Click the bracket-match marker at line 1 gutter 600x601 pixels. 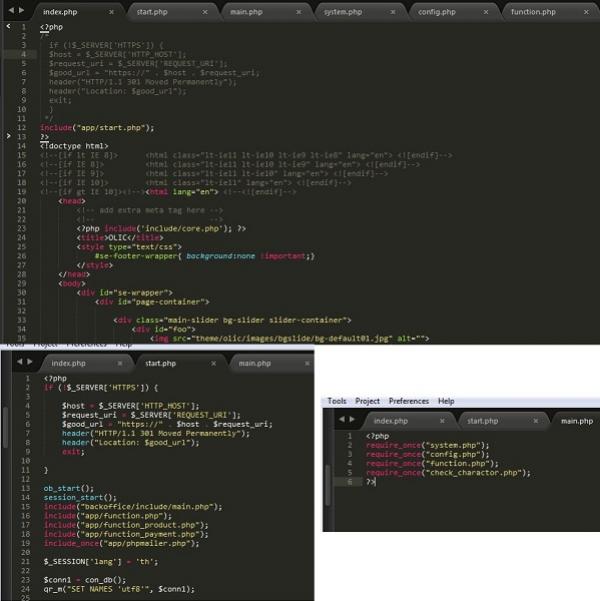(x=8, y=26)
